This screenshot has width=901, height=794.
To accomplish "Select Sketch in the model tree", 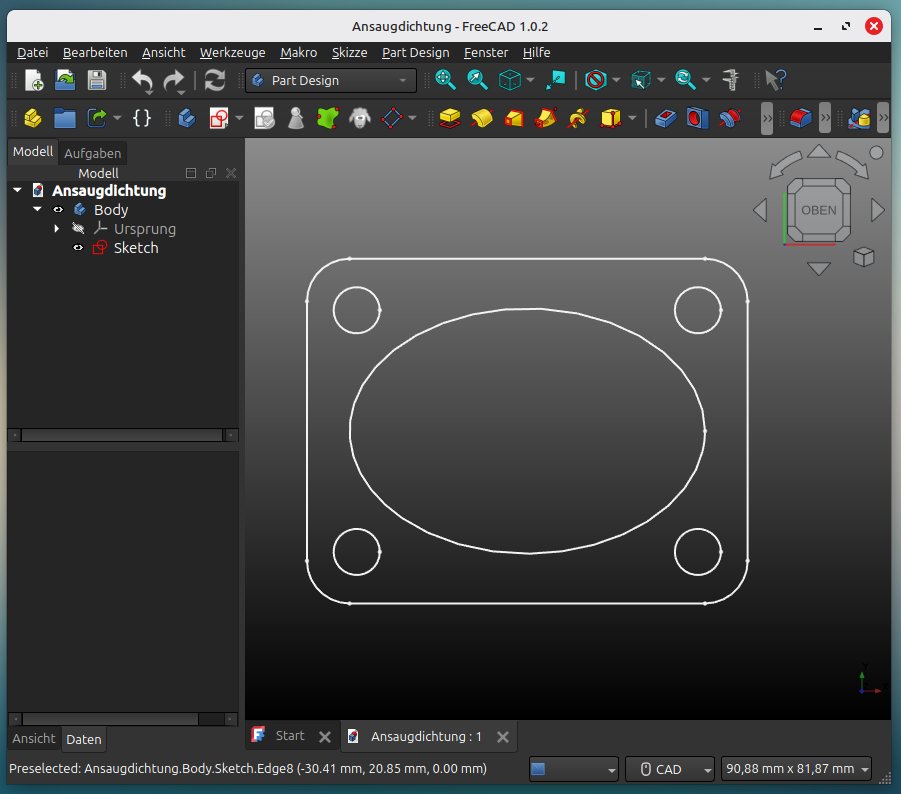I will [135, 247].
